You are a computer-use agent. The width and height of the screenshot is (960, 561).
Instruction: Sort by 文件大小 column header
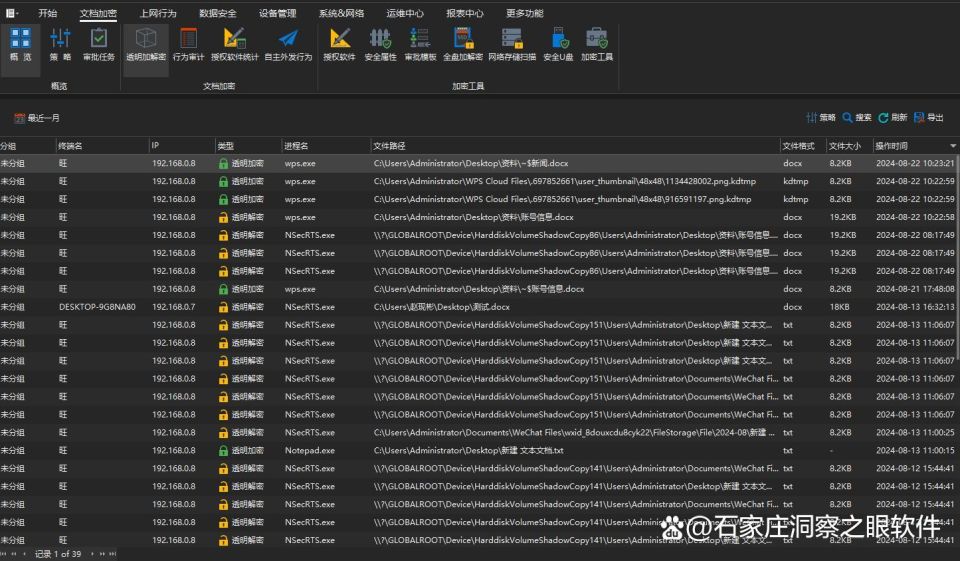[x=845, y=146]
